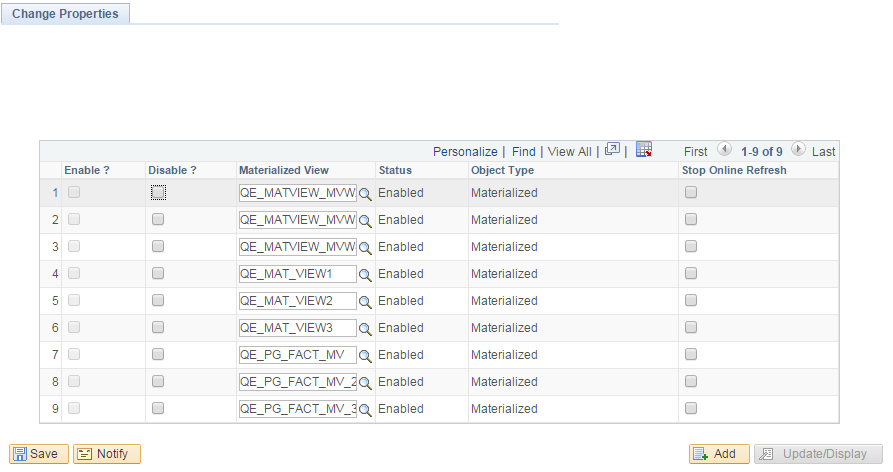Click the View All link
893x472 pixels.
(x=569, y=151)
